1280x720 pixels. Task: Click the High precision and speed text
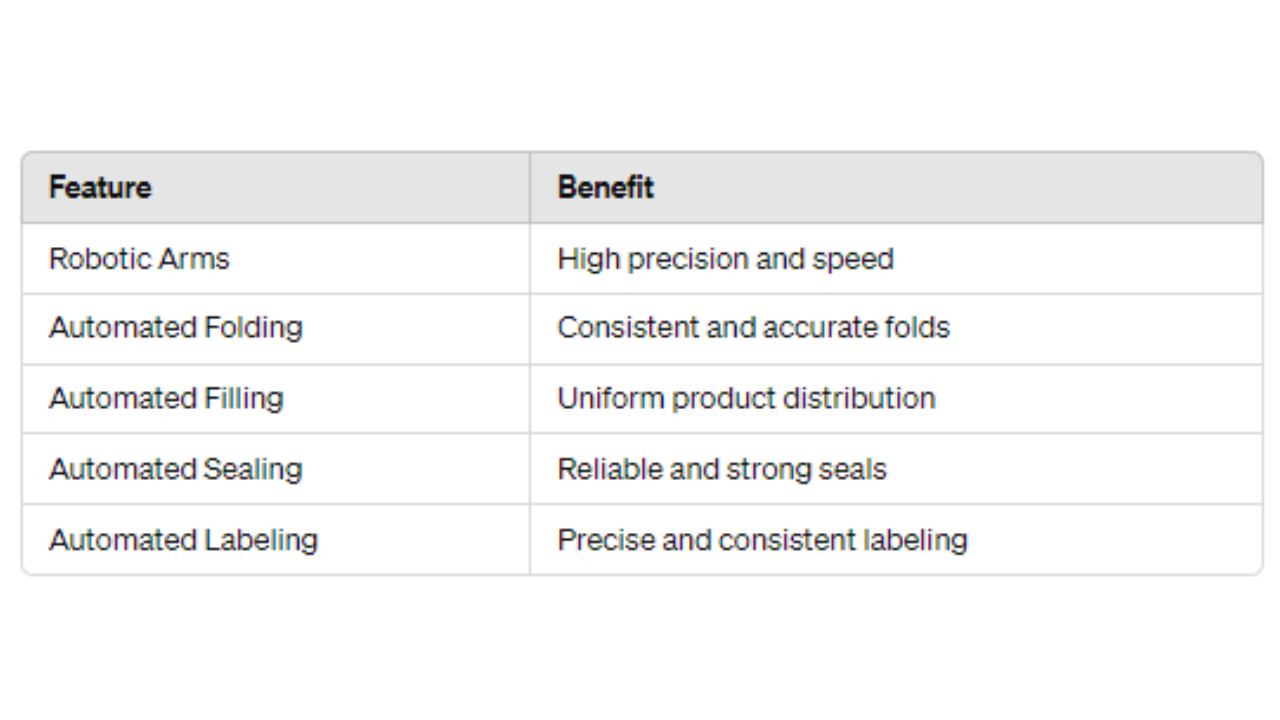click(x=725, y=260)
